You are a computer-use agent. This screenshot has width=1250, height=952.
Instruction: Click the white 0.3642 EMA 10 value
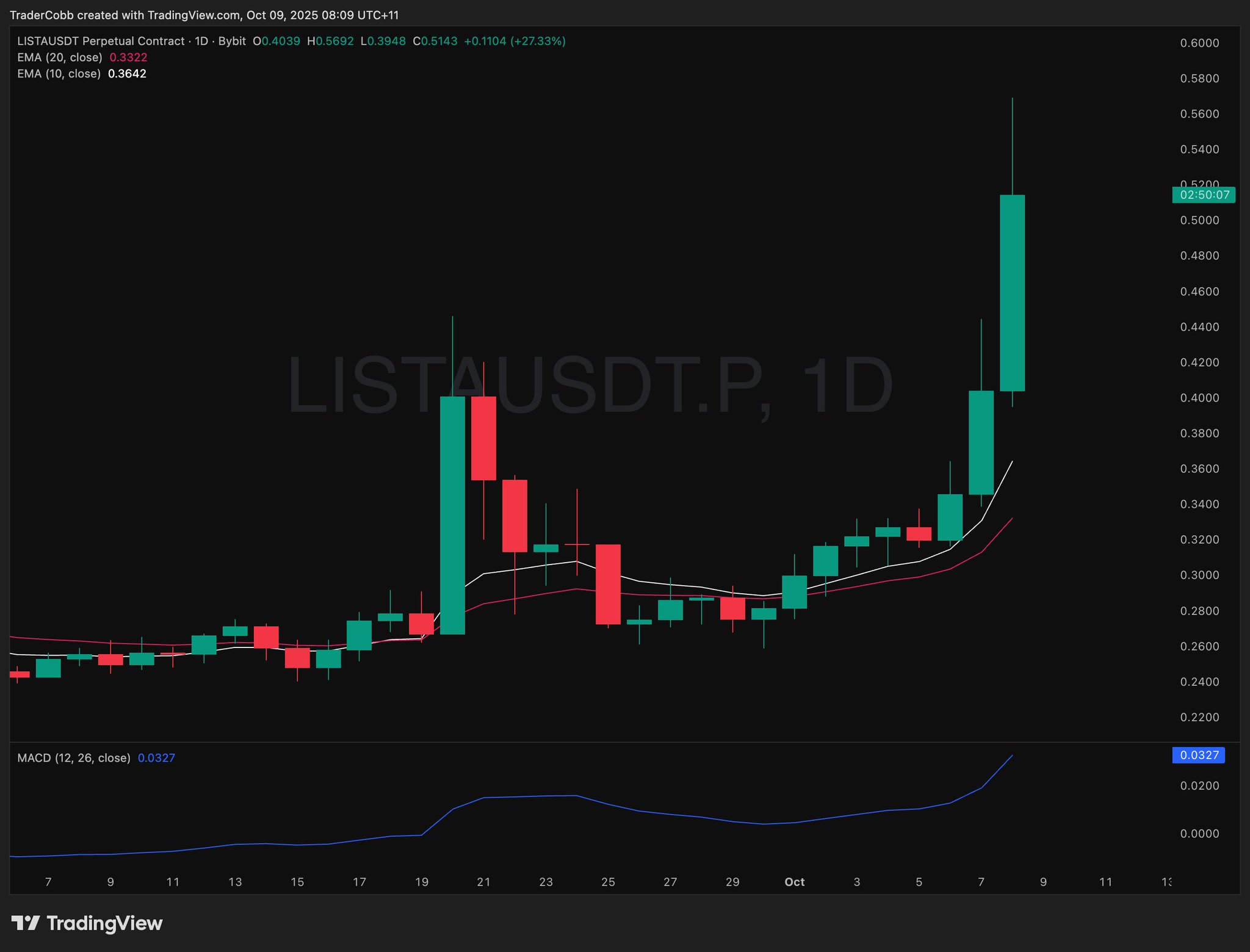tap(127, 74)
